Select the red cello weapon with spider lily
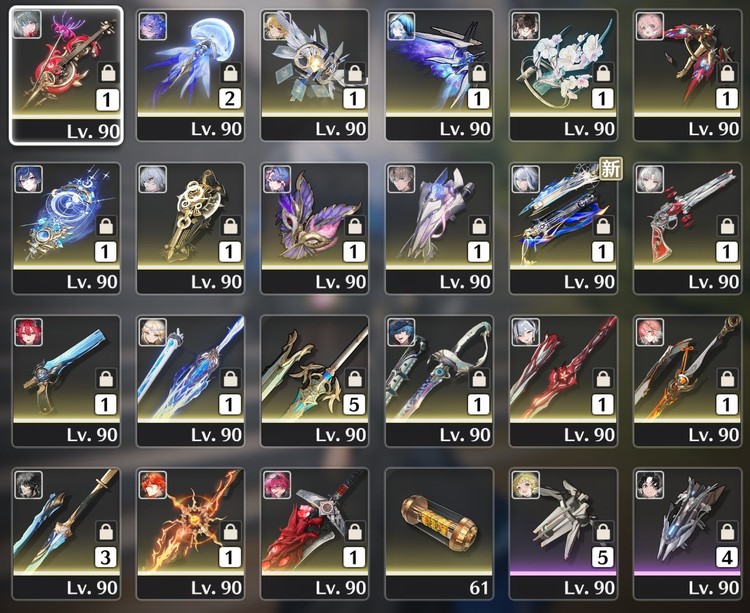750x613 pixels. (x=66, y=75)
